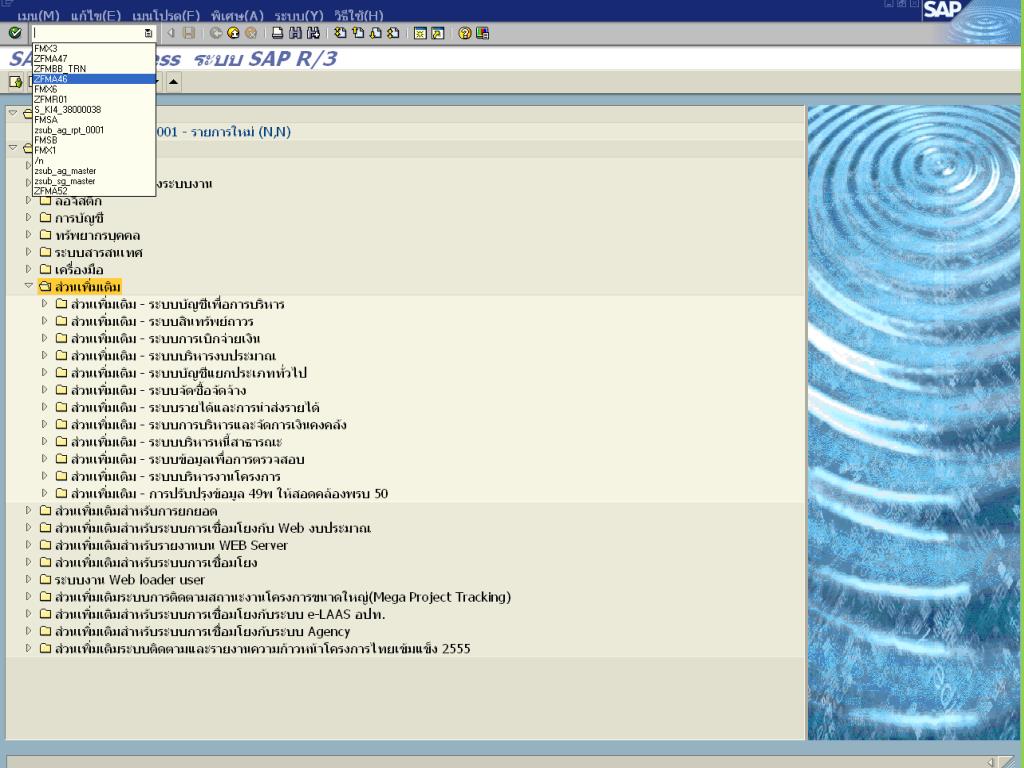Select ส่วนเพิ่มเติม - ระบบการเบิกจ่ายเงิน
Screen dimensions: 1024x768
(x=166, y=339)
